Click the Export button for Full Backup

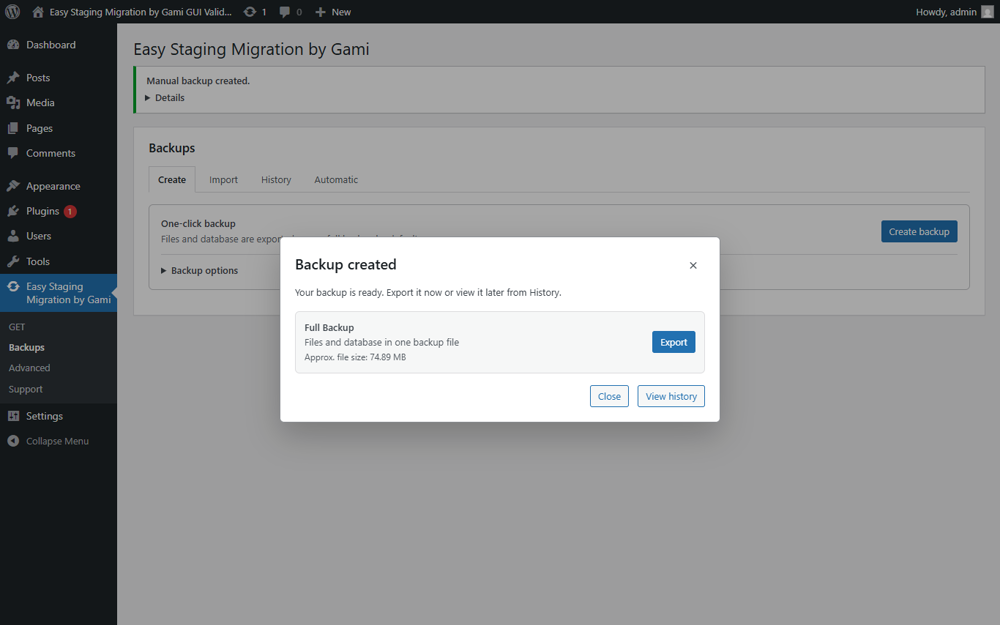pyautogui.click(x=673, y=342)
